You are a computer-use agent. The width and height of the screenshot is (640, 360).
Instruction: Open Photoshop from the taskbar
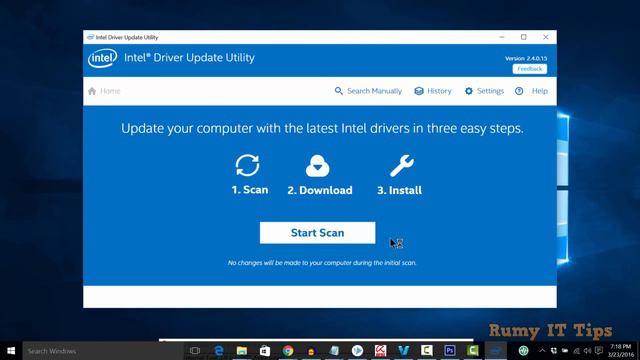(x=450, y=351)
